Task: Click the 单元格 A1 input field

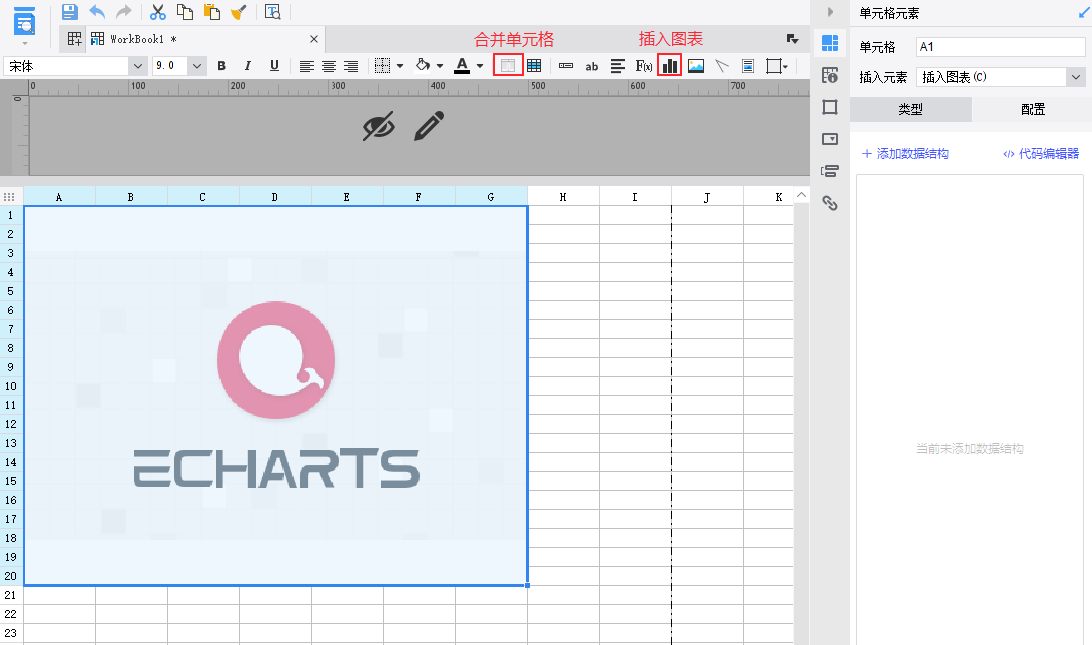Action: coord(1000,47)
